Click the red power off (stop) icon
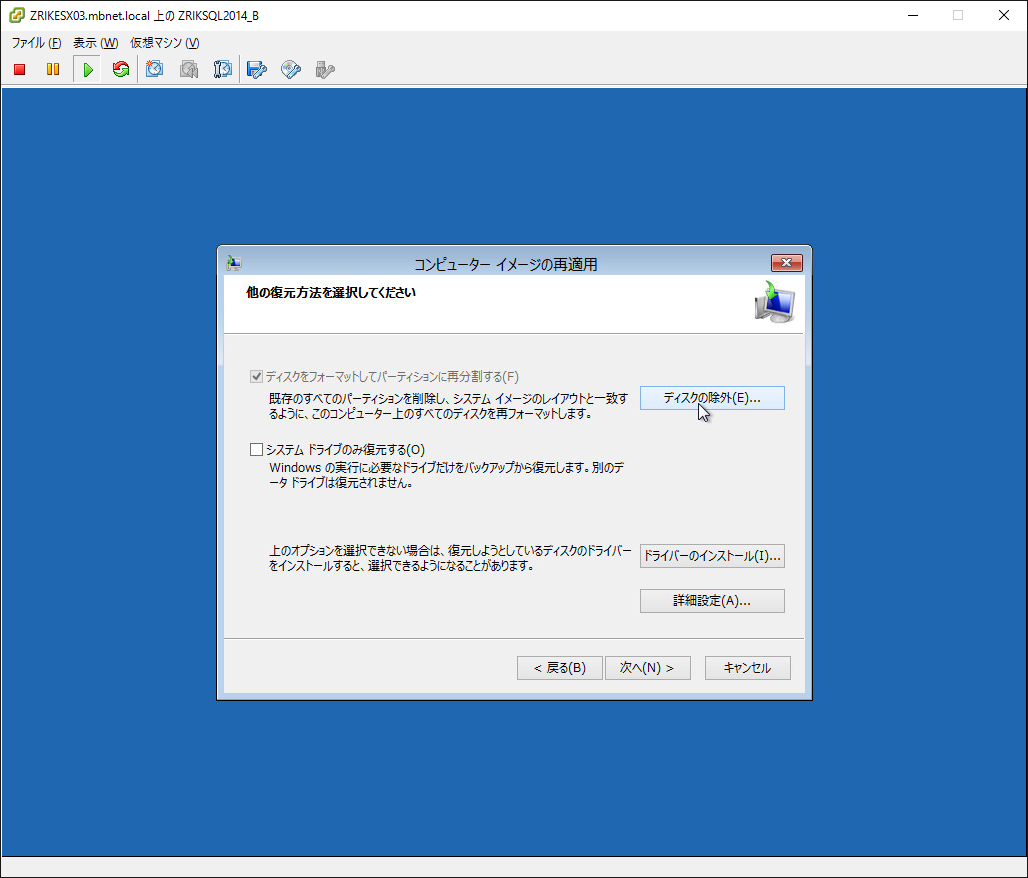 (19, 70)
